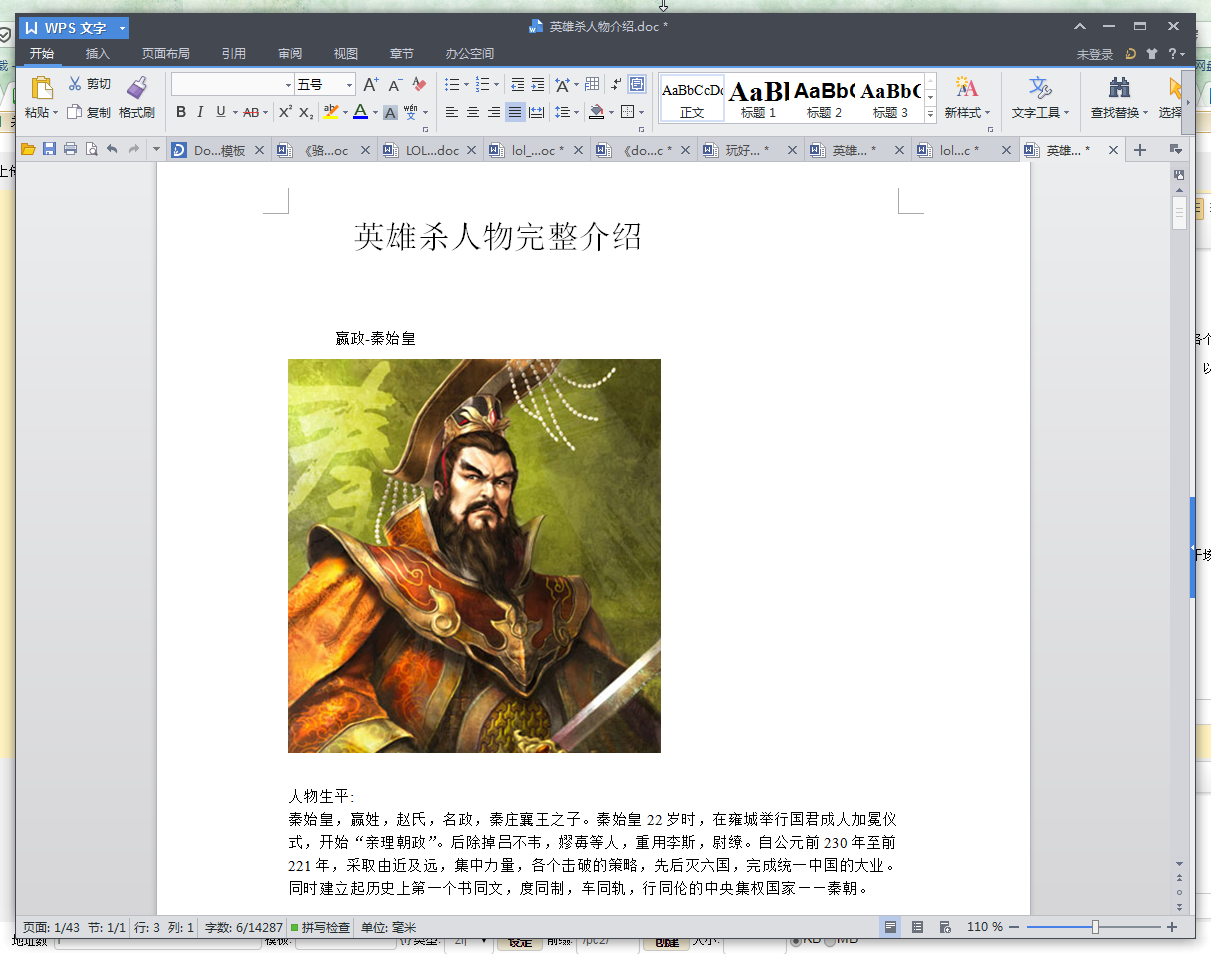The width and height of the screenshot is (1211, 954).
Task: Insert table from the grid icon
Action: (592, 85)
